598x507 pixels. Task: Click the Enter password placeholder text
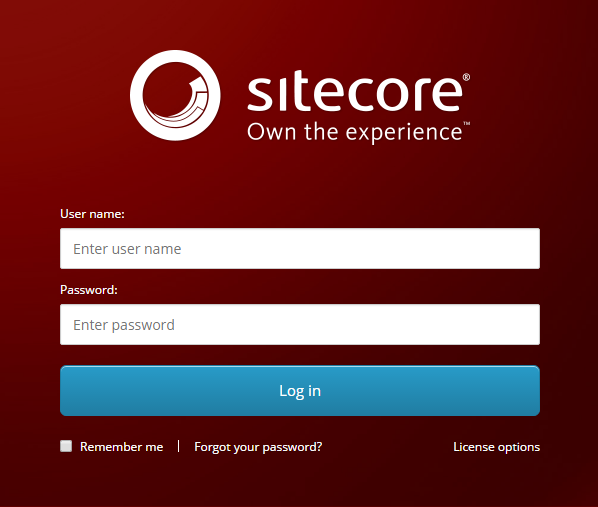tap(124, 325)
